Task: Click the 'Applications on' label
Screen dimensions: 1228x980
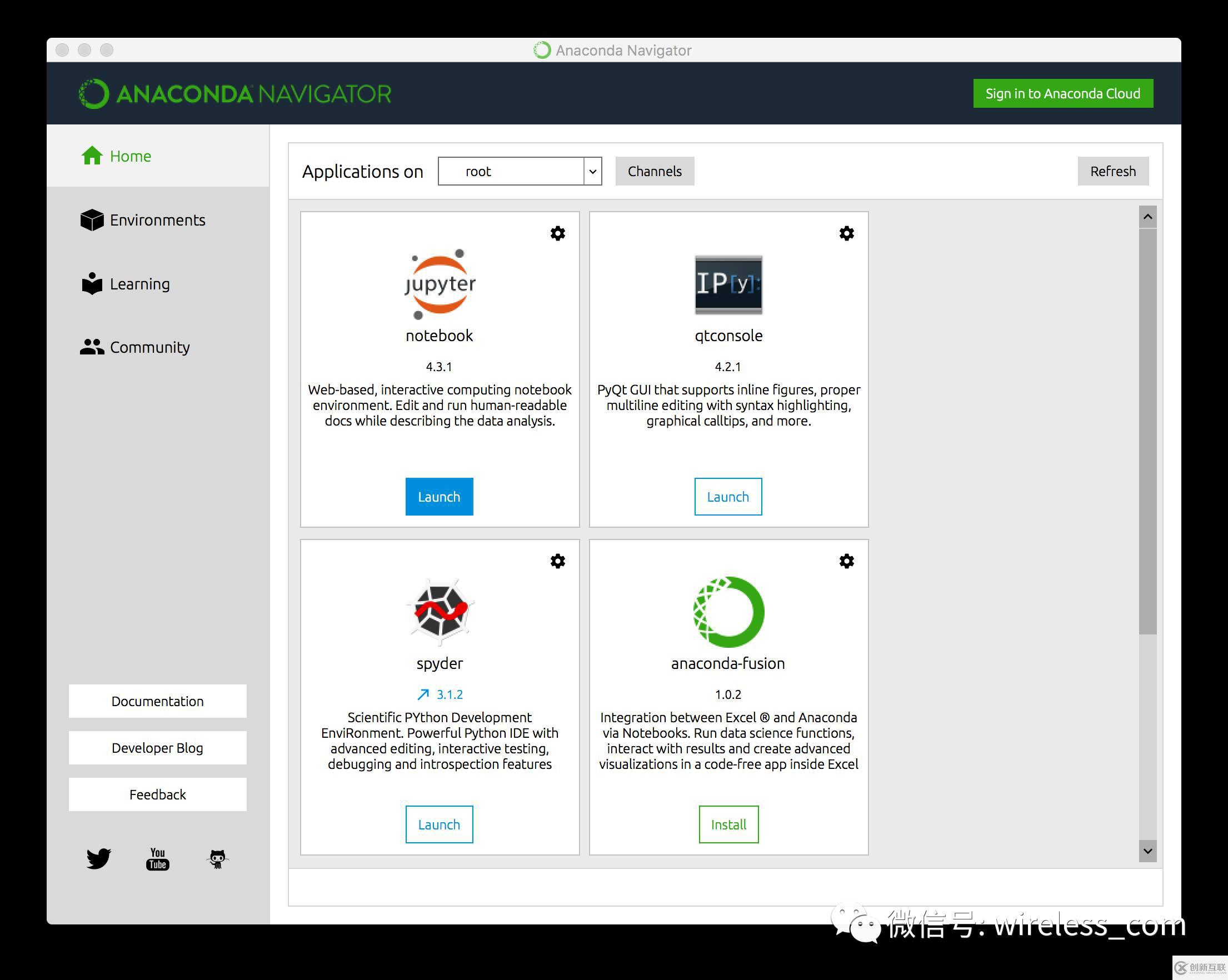Action: [x=363, y=172]
